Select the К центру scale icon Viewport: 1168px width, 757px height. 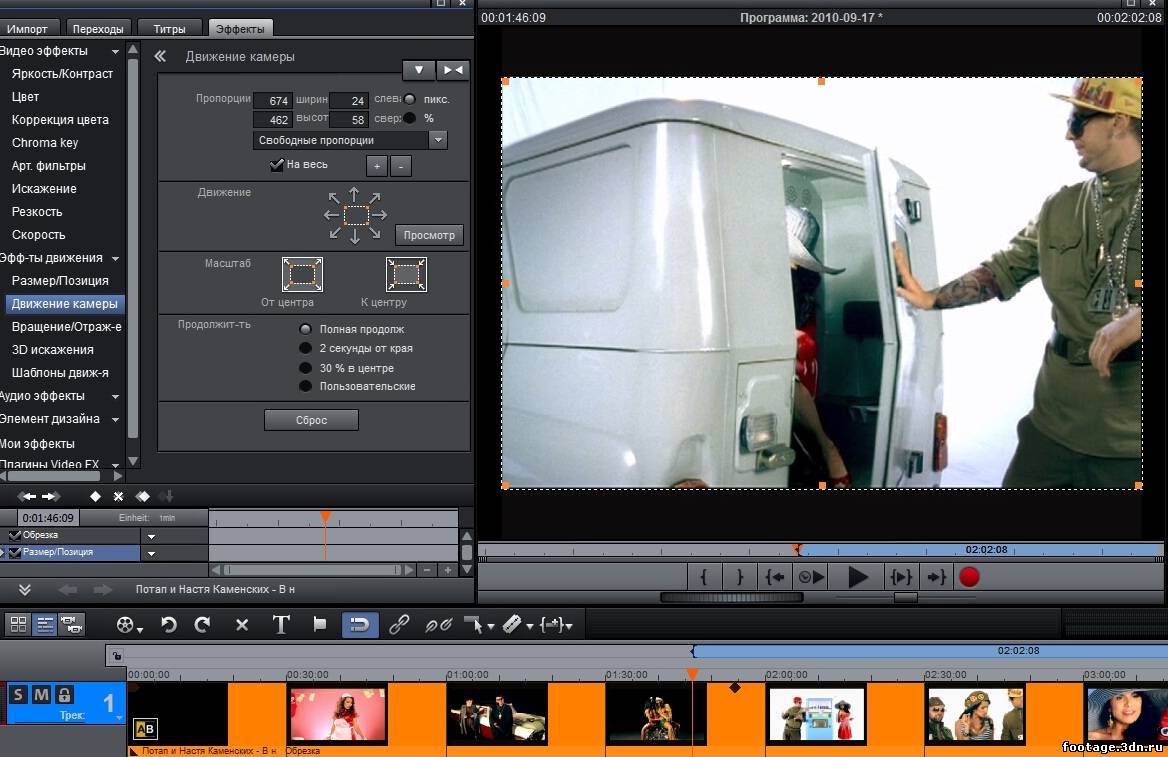pyautogui.click(x=406, y=274)
